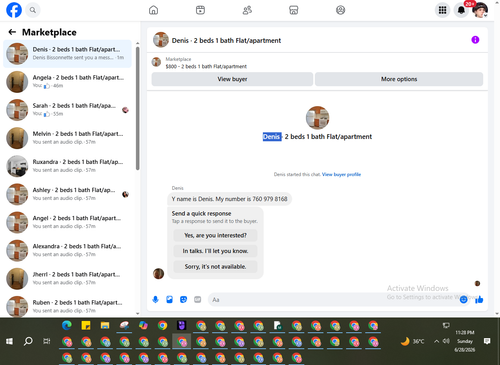This screenshot has width=500, height=365.
Task: Open Windows taskbar search
Action: pyautogui.click(x=28, y=341)
